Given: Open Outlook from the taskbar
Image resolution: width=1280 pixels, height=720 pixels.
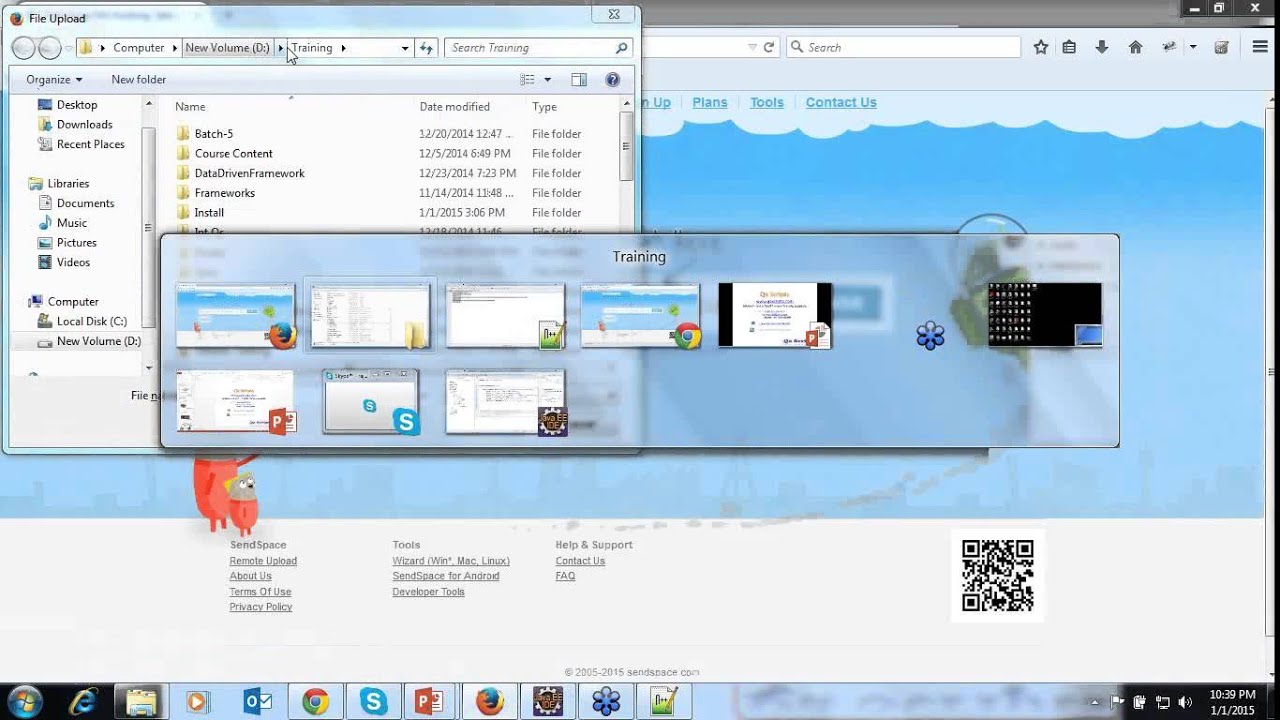Looking at the screenshot, I should (x=257, y=701).
